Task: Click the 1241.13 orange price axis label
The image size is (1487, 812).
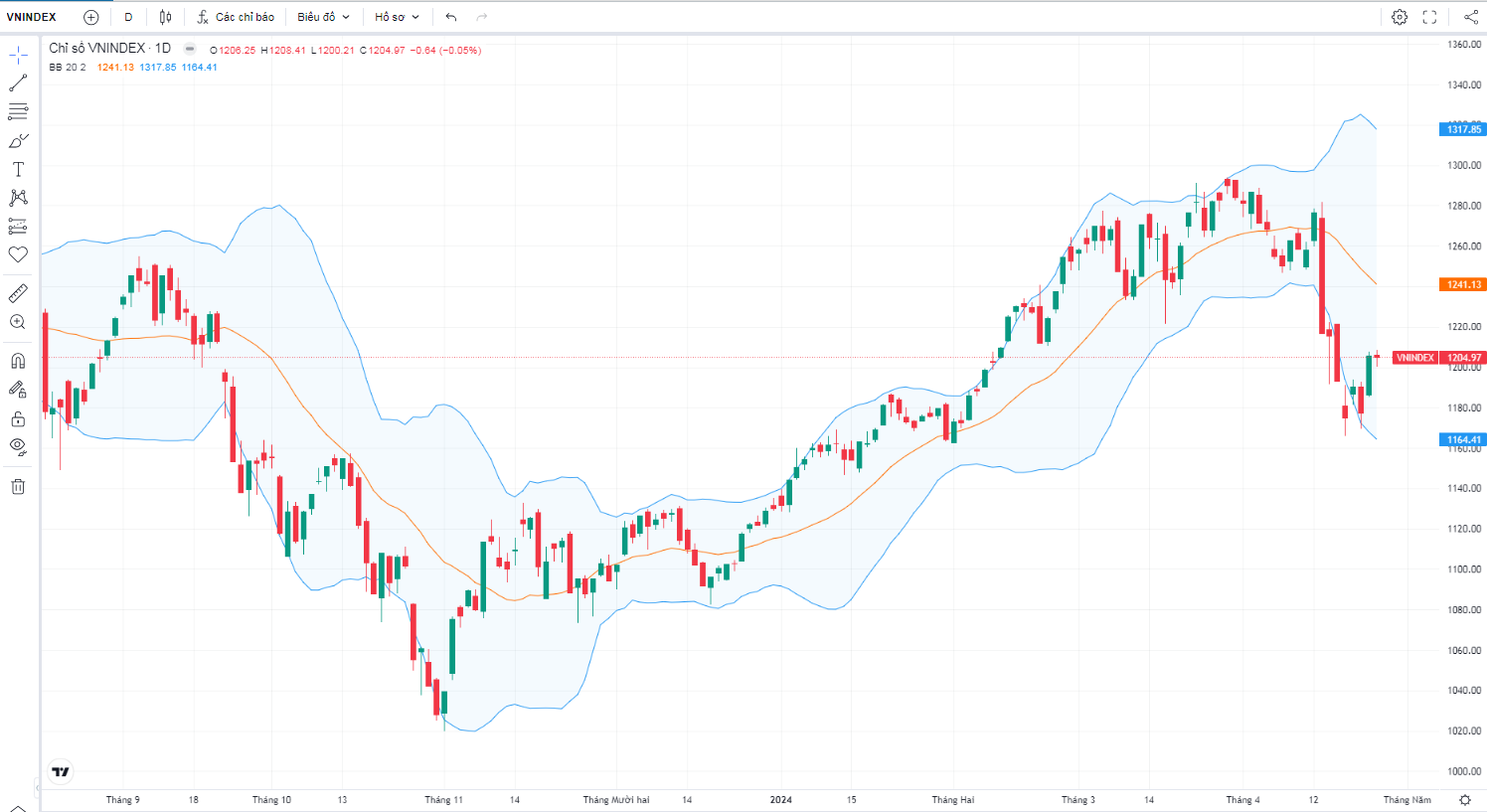Action: pyautogui.click(x=1462, y=284)
